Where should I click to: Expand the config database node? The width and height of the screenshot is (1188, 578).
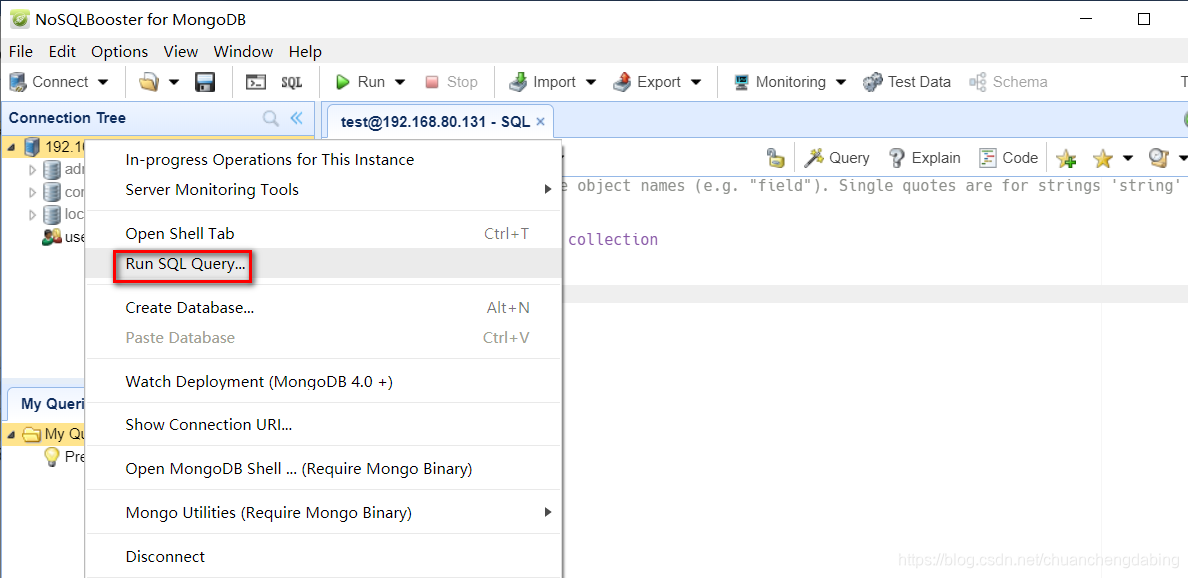(x=32, y=192)
